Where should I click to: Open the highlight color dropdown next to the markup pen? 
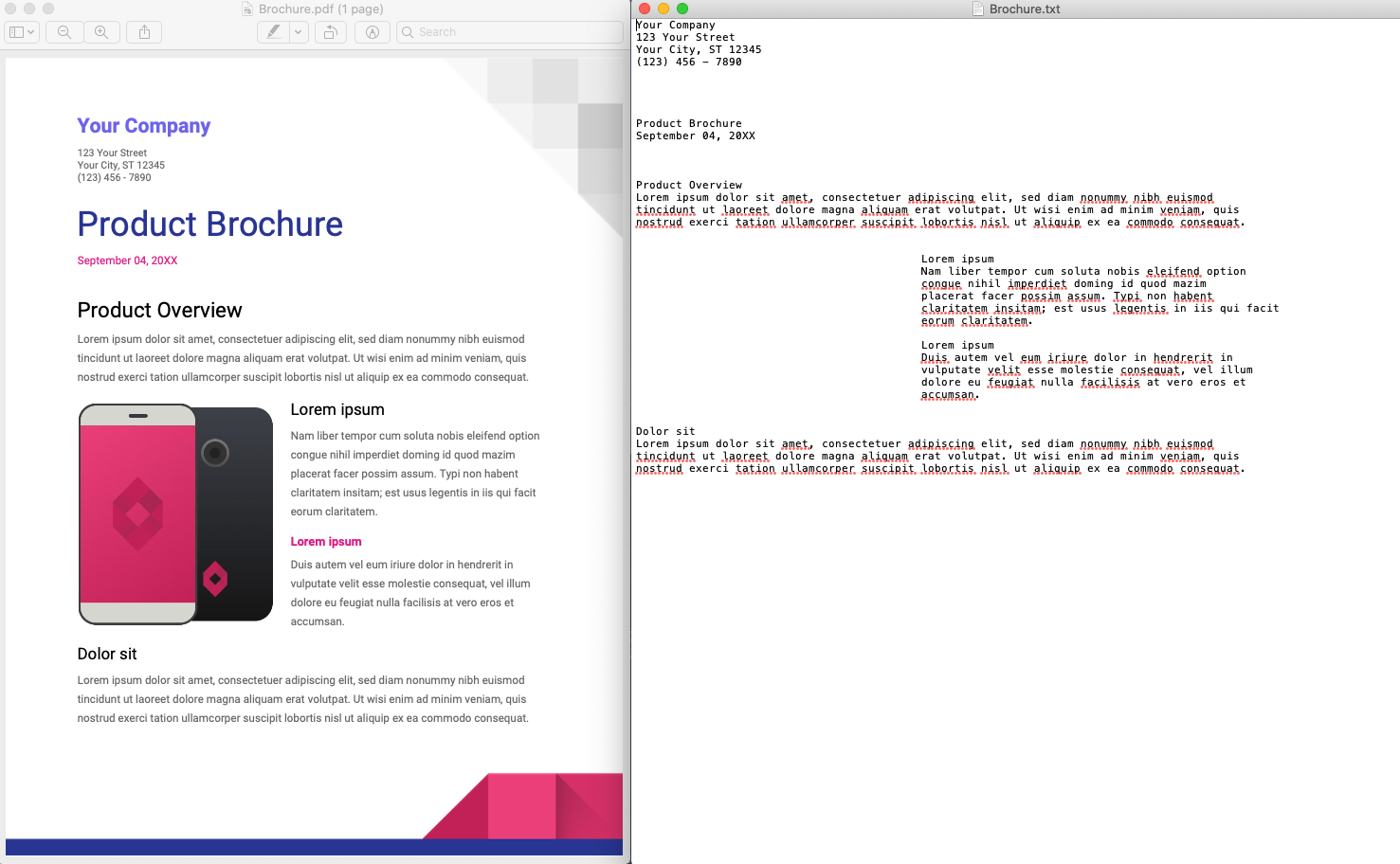[297, 31]
